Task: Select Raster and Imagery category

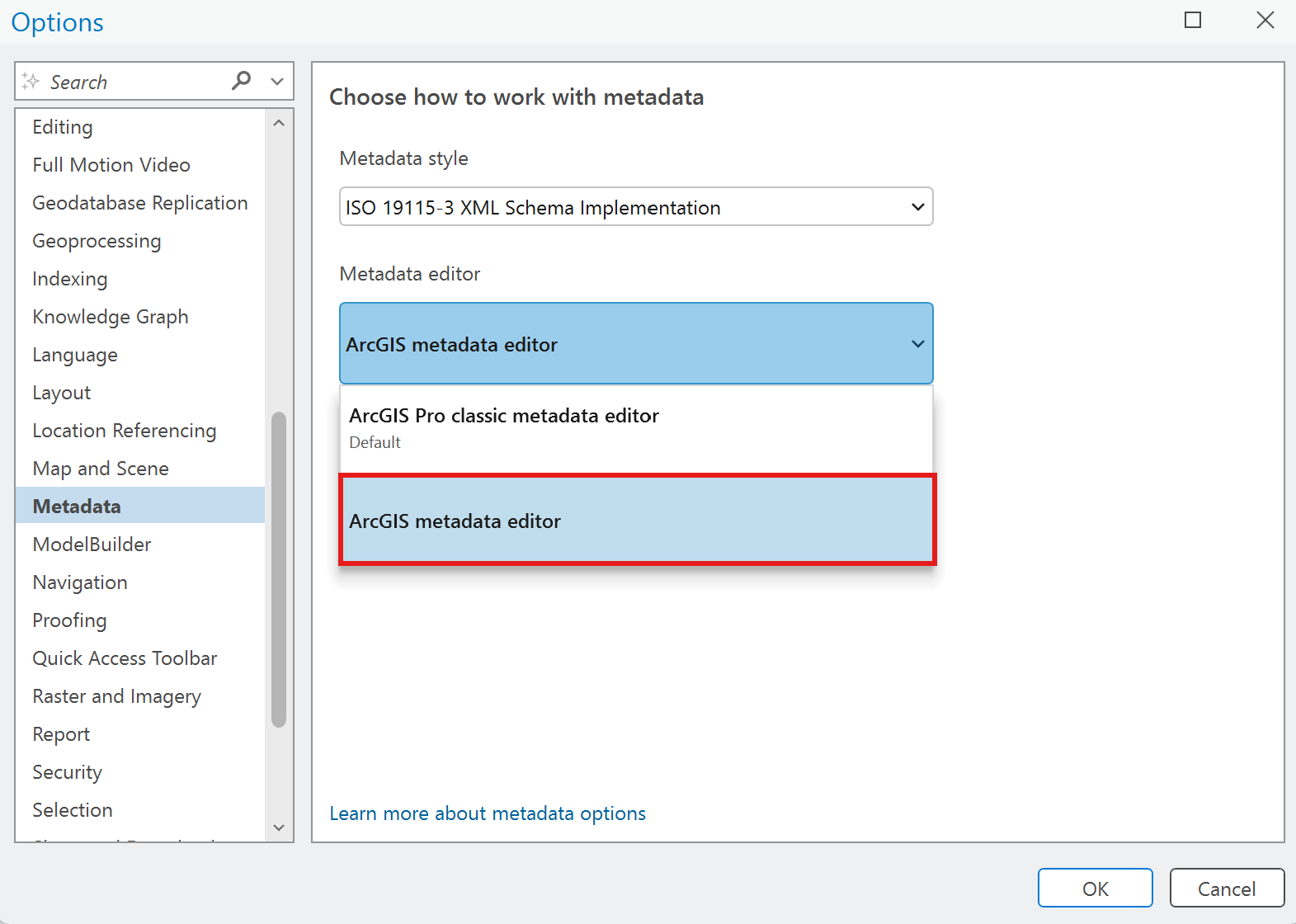Action: coord(140,696)
